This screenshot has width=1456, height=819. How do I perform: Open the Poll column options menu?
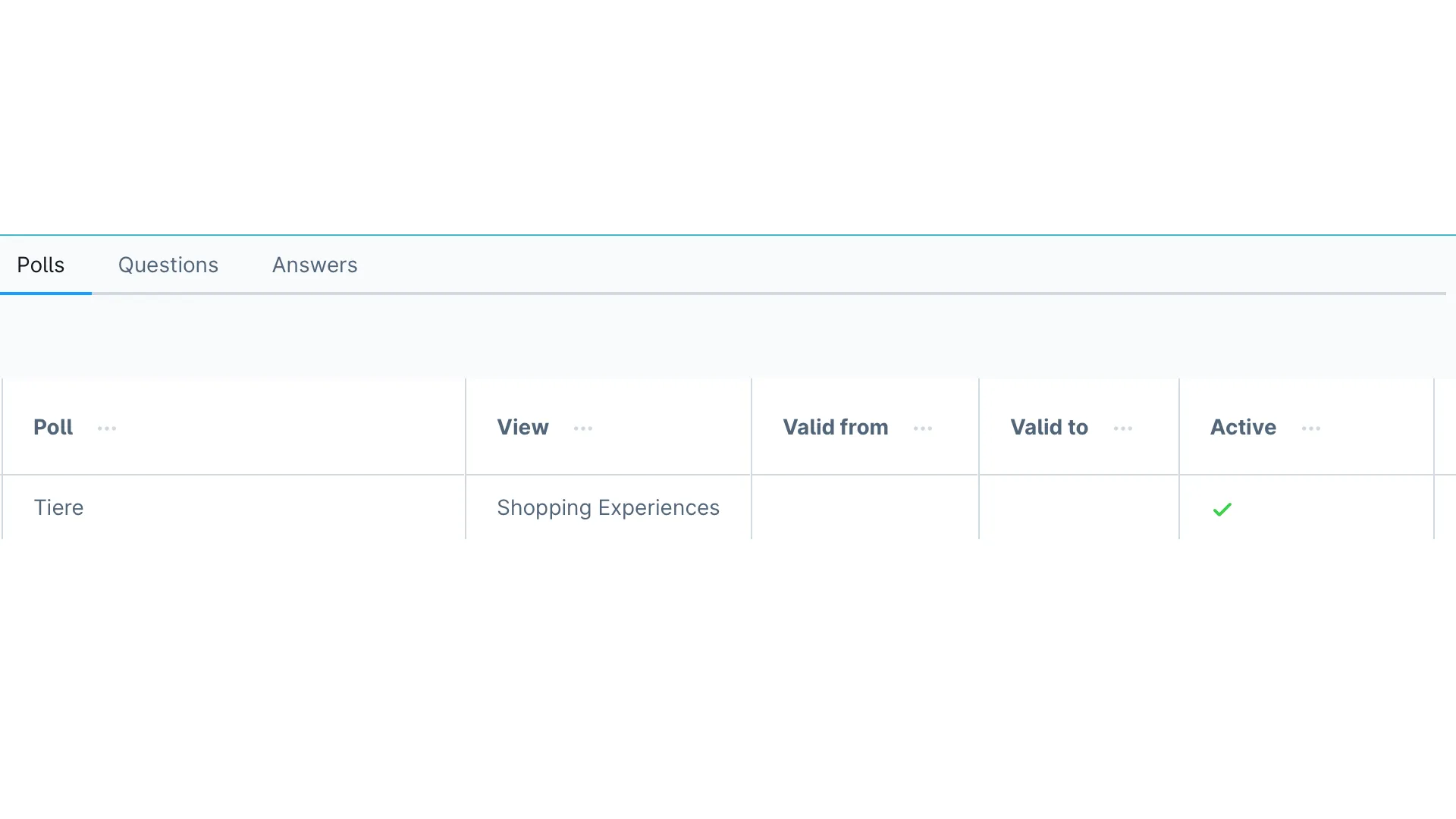pos(107,428)
